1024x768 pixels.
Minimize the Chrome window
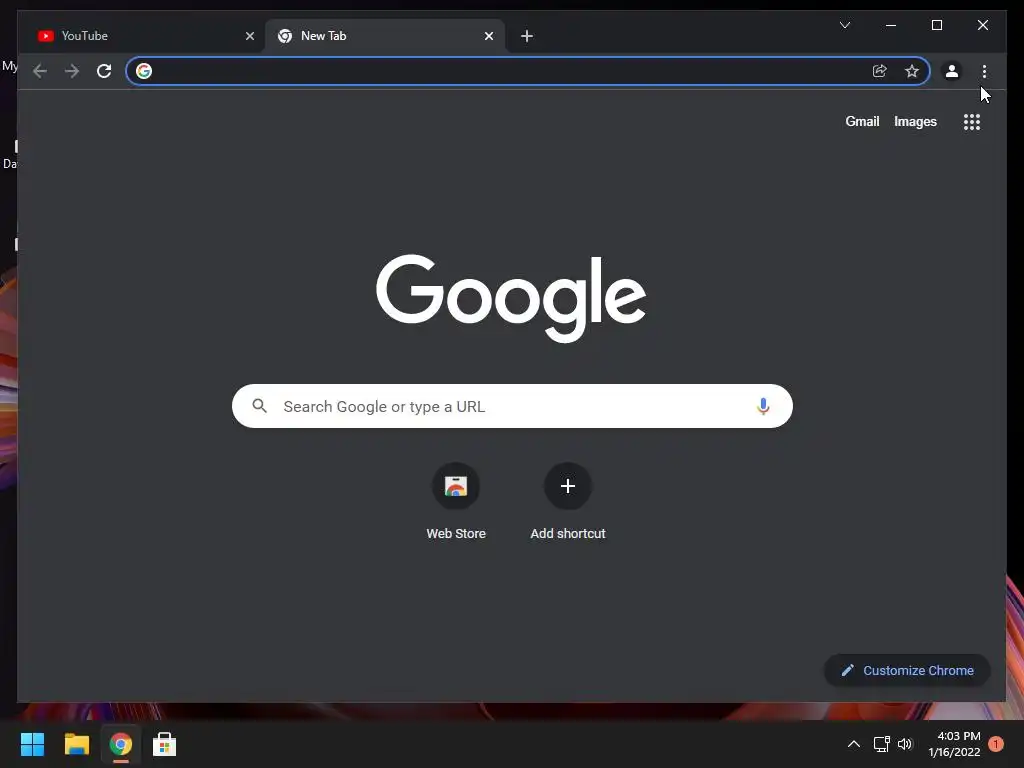(x=891, y=25)
